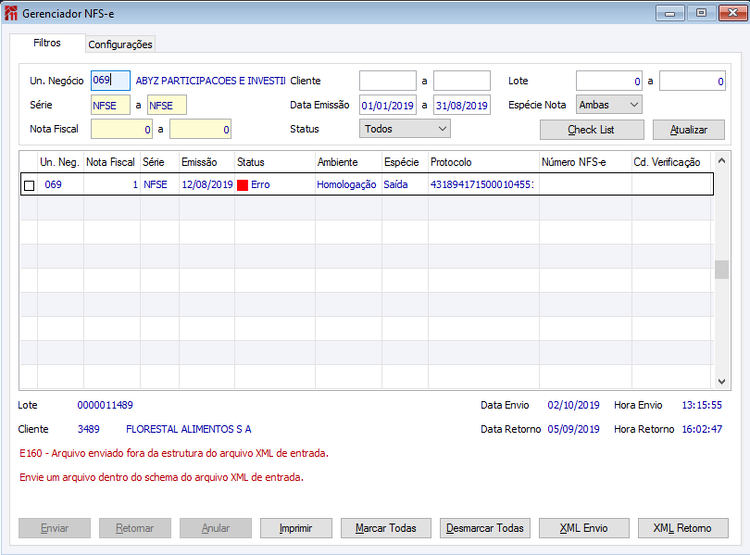Click client name FLORESTAL ALIMENTOS S A
The height and width of the screenshot is (555, 750).
(188, 429)
